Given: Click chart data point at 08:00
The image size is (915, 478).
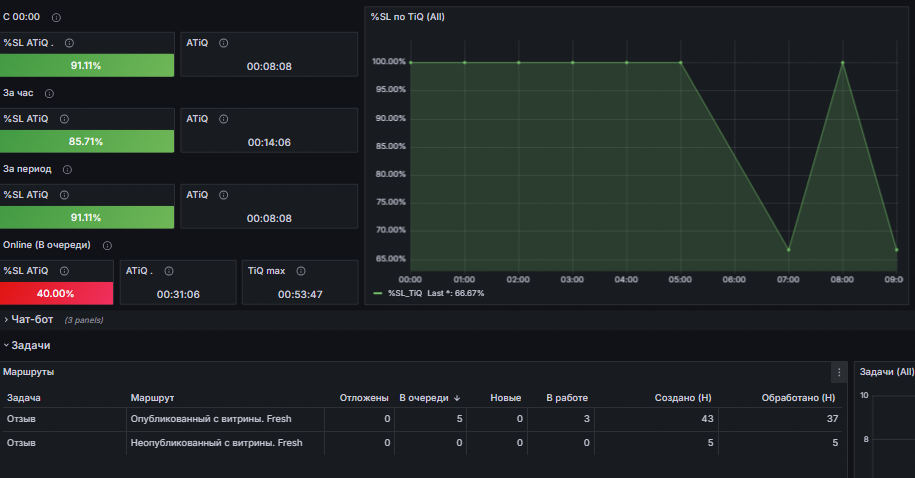Looking at the screenshot, I should point(842,62).
